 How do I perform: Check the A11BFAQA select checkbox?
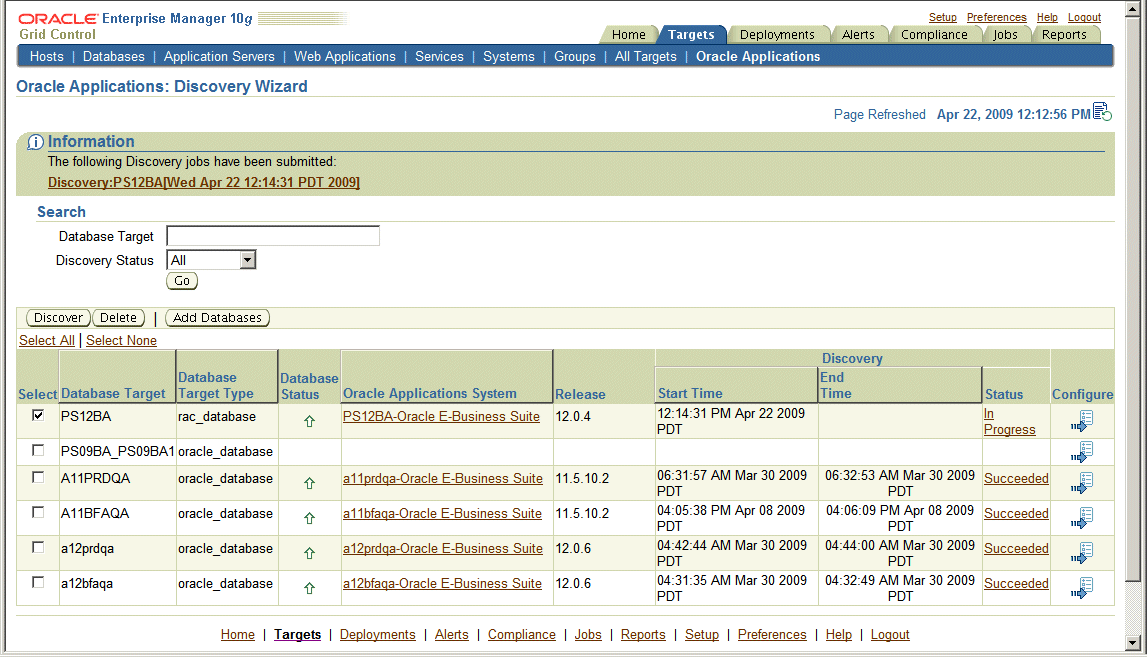click(38, 512)
